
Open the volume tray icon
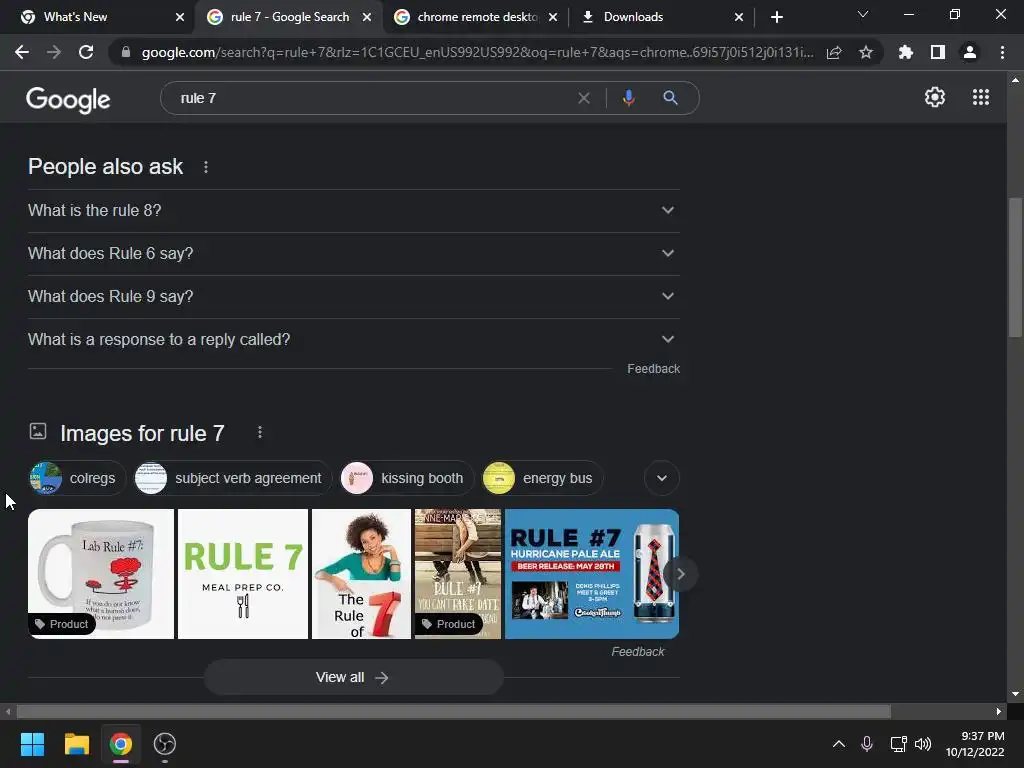[923, 744]
